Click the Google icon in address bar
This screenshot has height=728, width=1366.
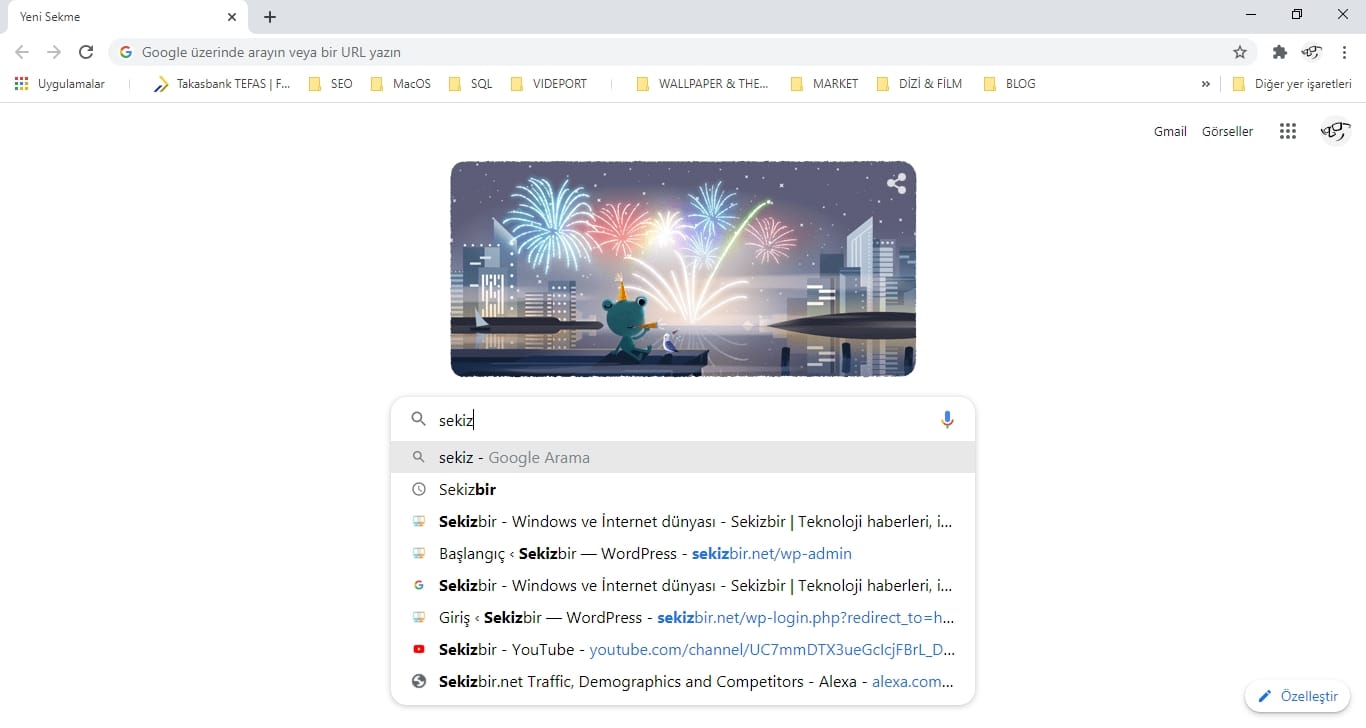(x=125, y=52)
